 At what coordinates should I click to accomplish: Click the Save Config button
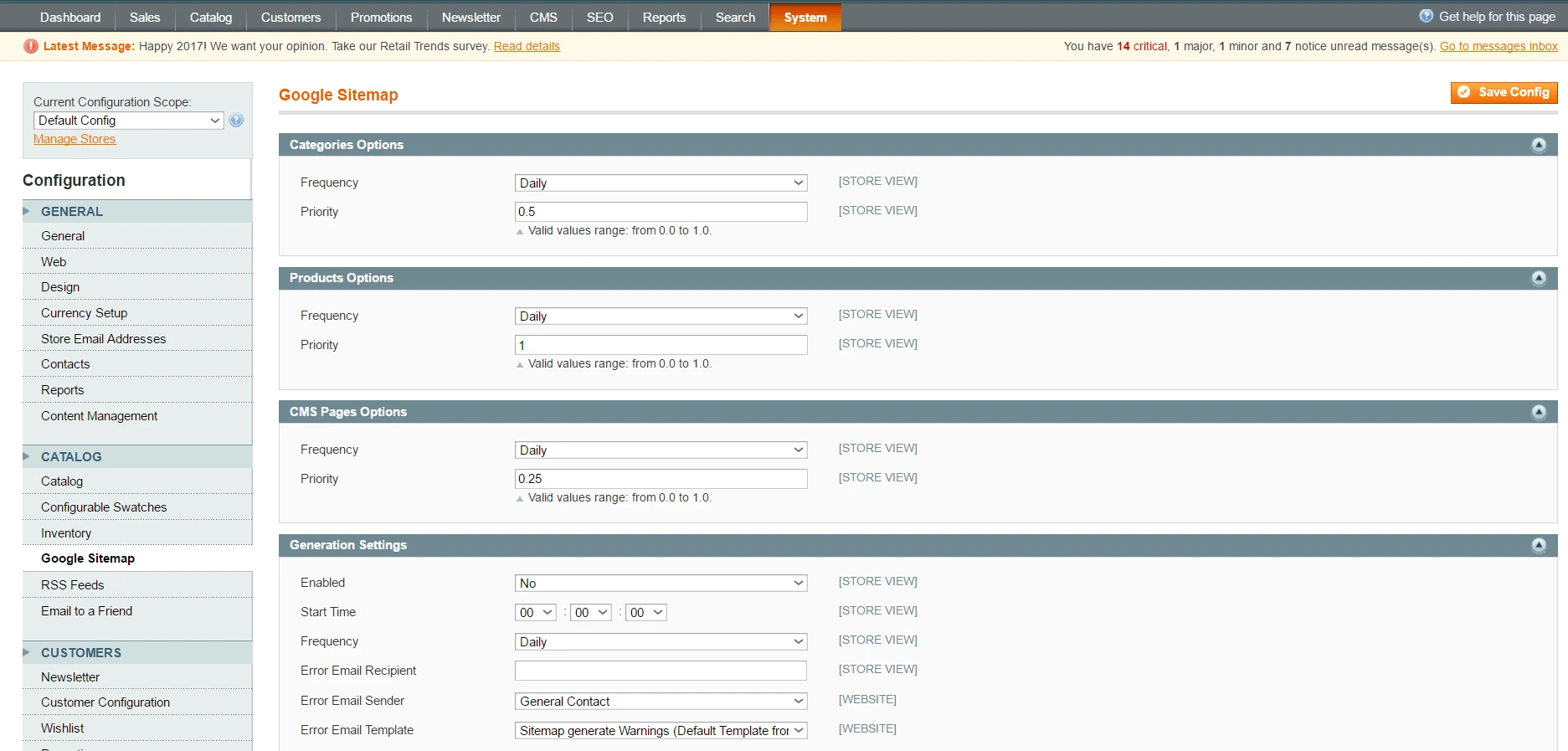coord(1504,92)
